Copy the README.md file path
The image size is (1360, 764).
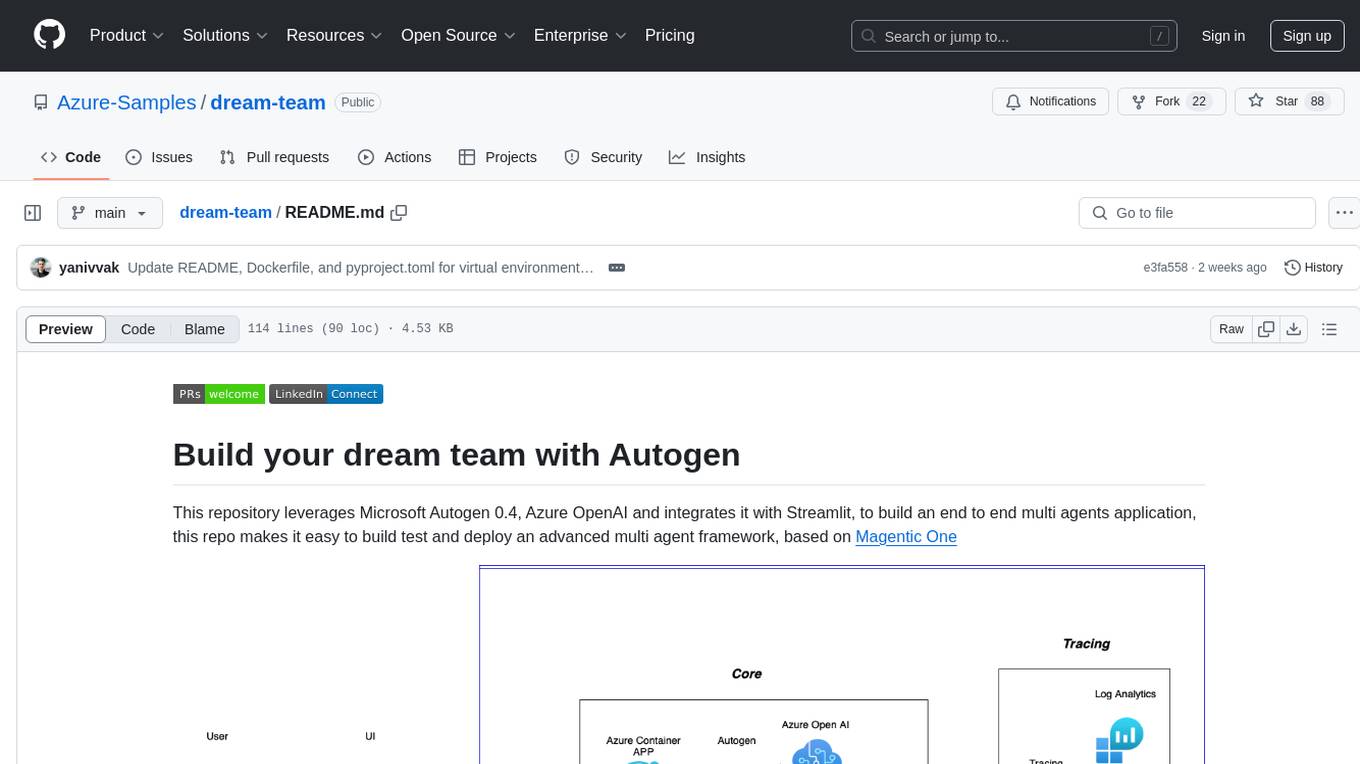click(399, 212)
